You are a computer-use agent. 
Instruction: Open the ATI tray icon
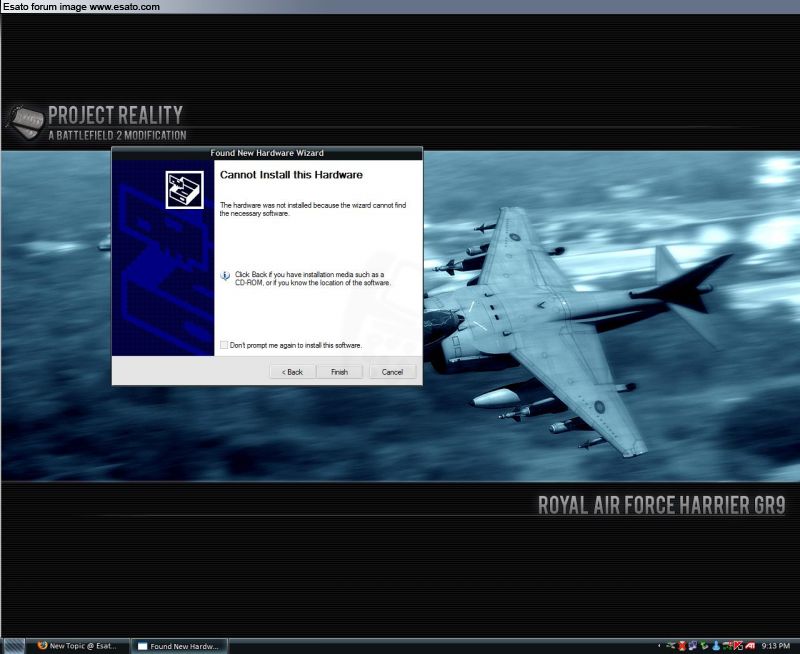pos(749,646)
